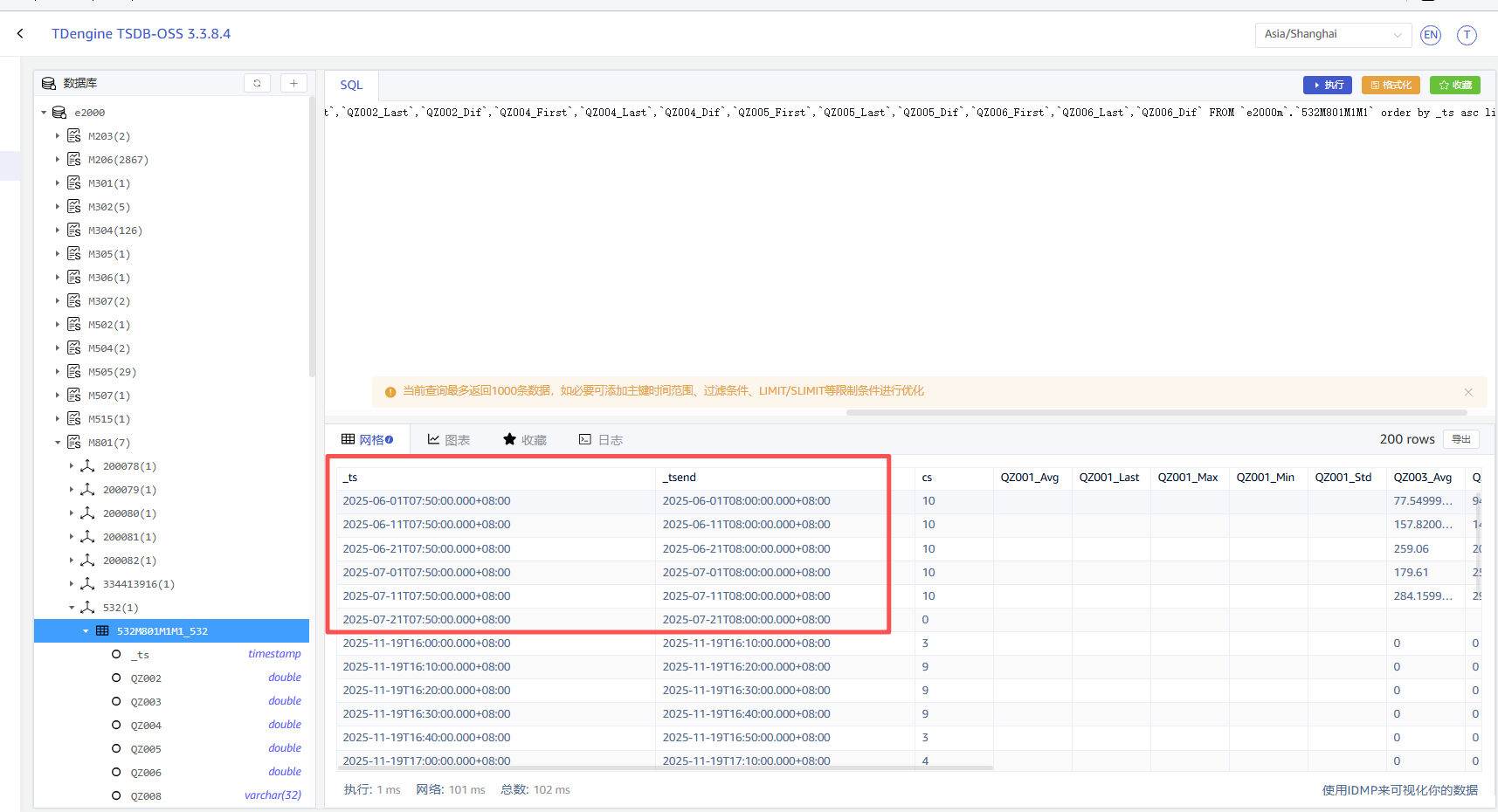
Task: Switch to the 图表 chart tab
Action: 448,440
